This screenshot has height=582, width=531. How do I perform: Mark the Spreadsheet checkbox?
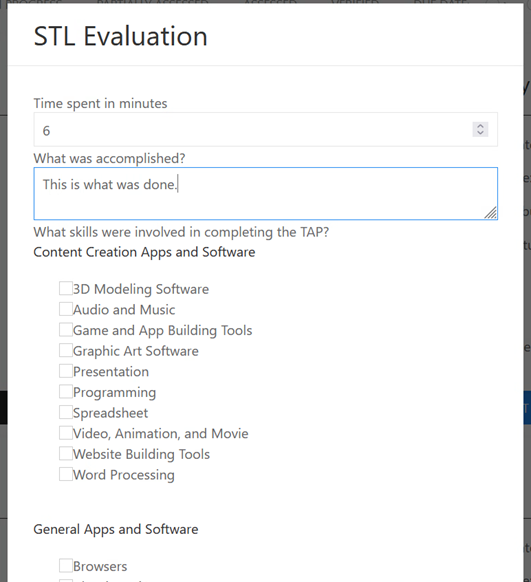tap(66, 412)
